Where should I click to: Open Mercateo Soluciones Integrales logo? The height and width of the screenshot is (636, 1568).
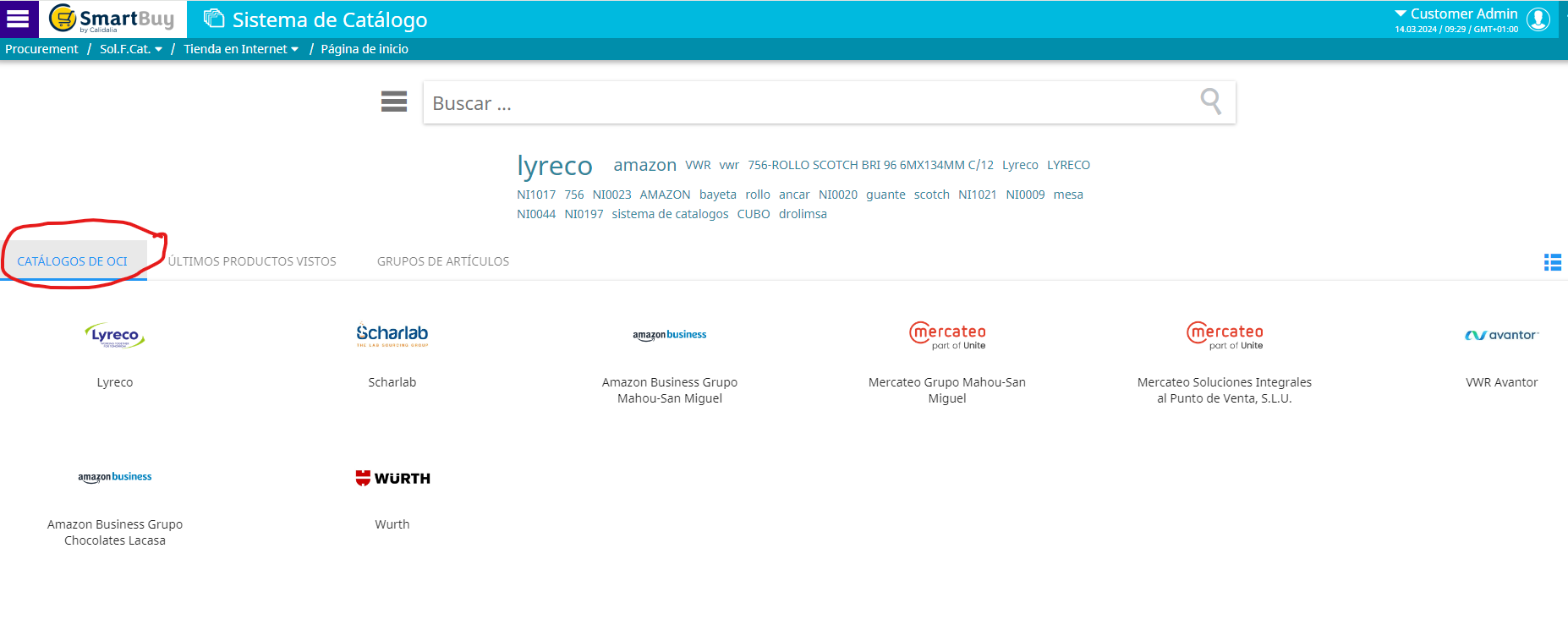[1225, 335]
